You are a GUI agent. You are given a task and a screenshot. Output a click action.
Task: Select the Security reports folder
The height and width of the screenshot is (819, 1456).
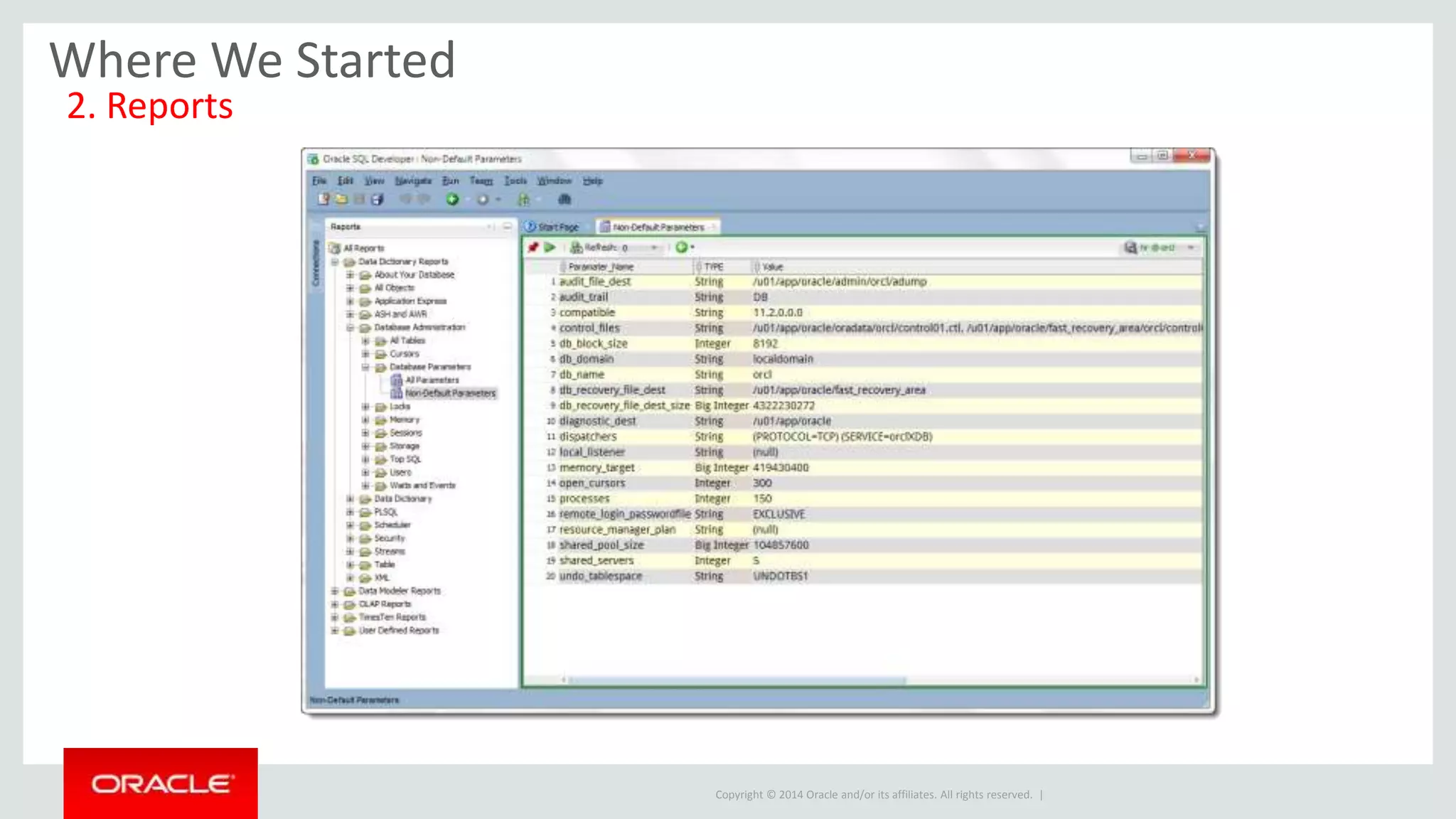[389, 538]
